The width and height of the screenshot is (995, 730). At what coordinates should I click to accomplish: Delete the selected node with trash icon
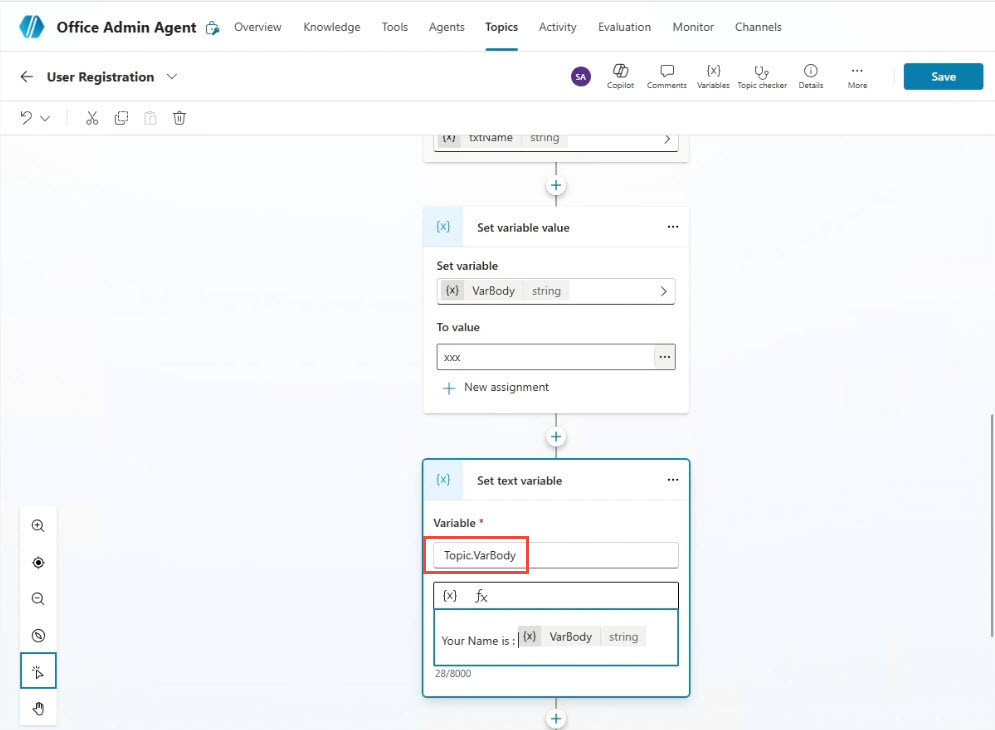pos(180,118)
